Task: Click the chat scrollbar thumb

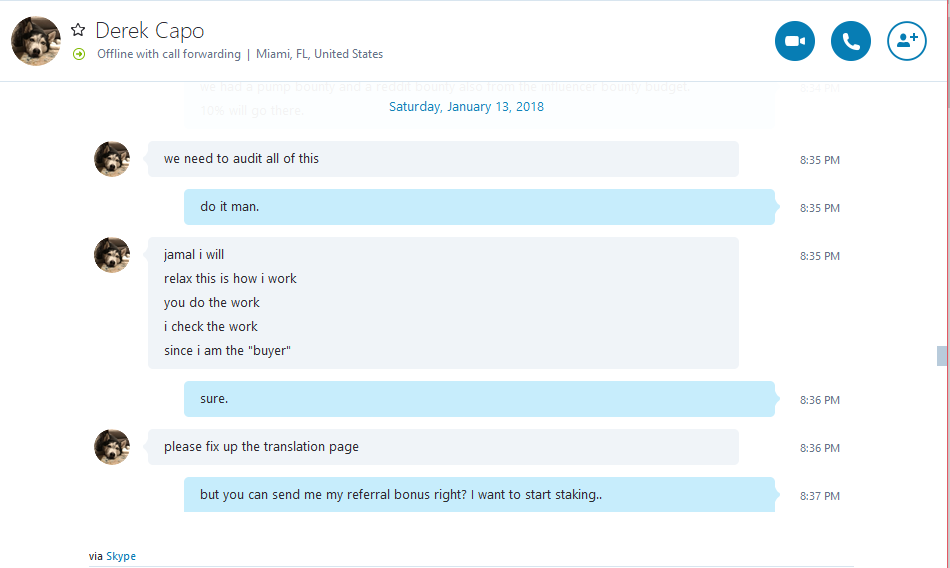Action: coord(942,356)
